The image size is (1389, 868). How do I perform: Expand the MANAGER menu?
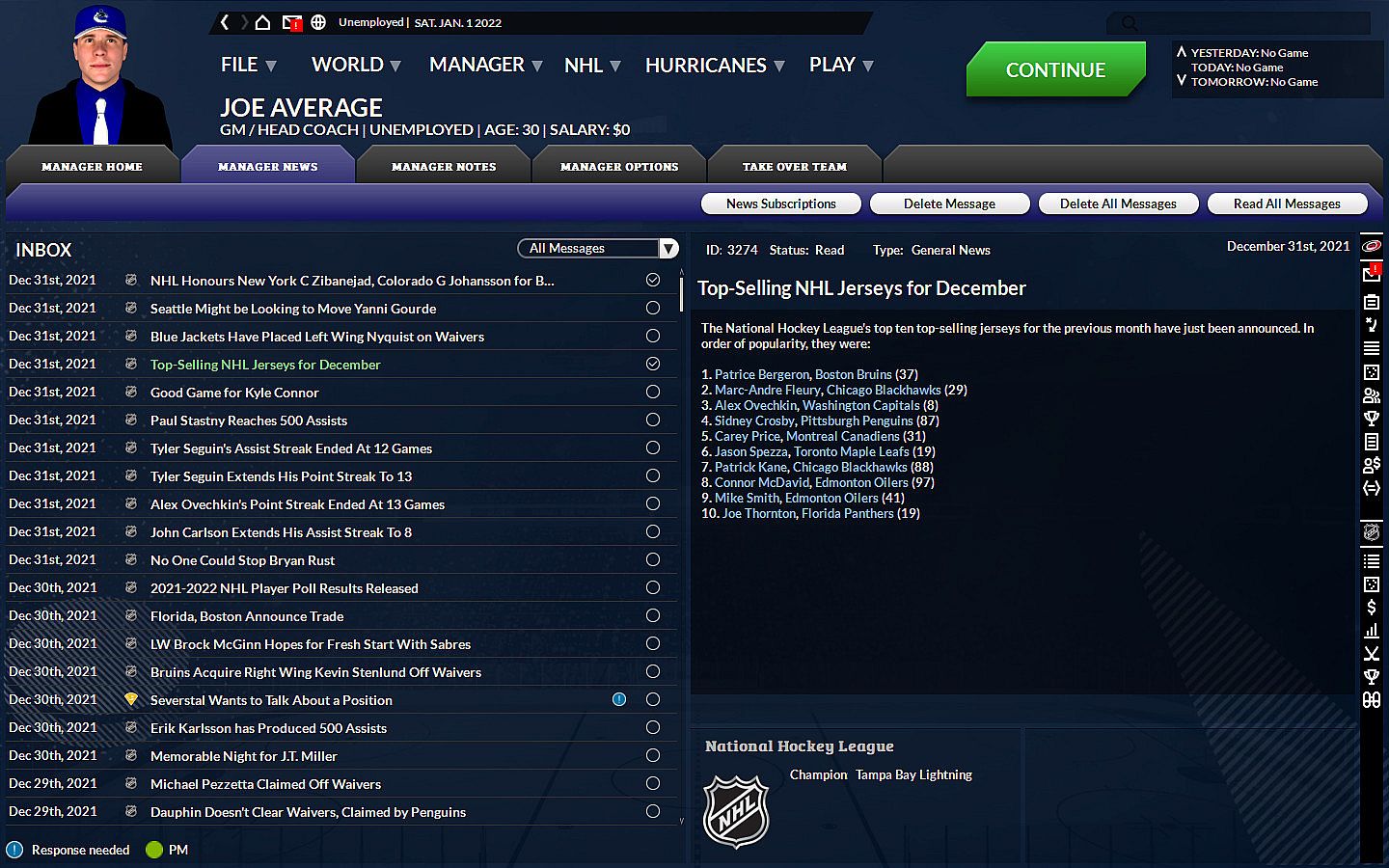click(486, 65)
